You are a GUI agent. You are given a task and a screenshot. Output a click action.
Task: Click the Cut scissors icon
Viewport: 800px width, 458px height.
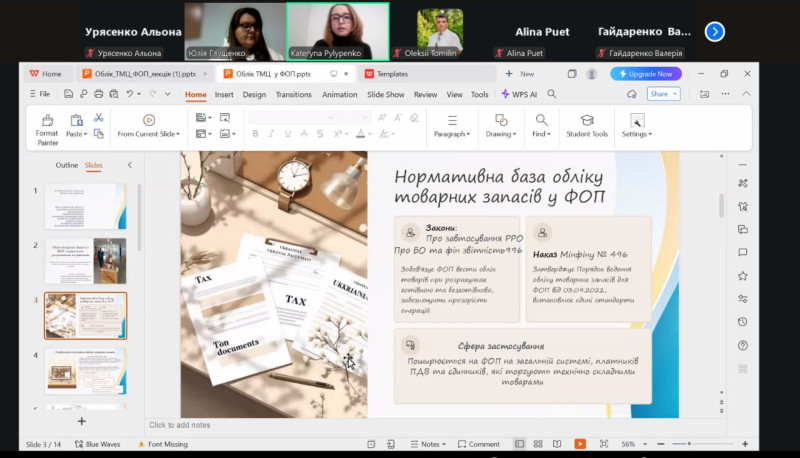99,118
